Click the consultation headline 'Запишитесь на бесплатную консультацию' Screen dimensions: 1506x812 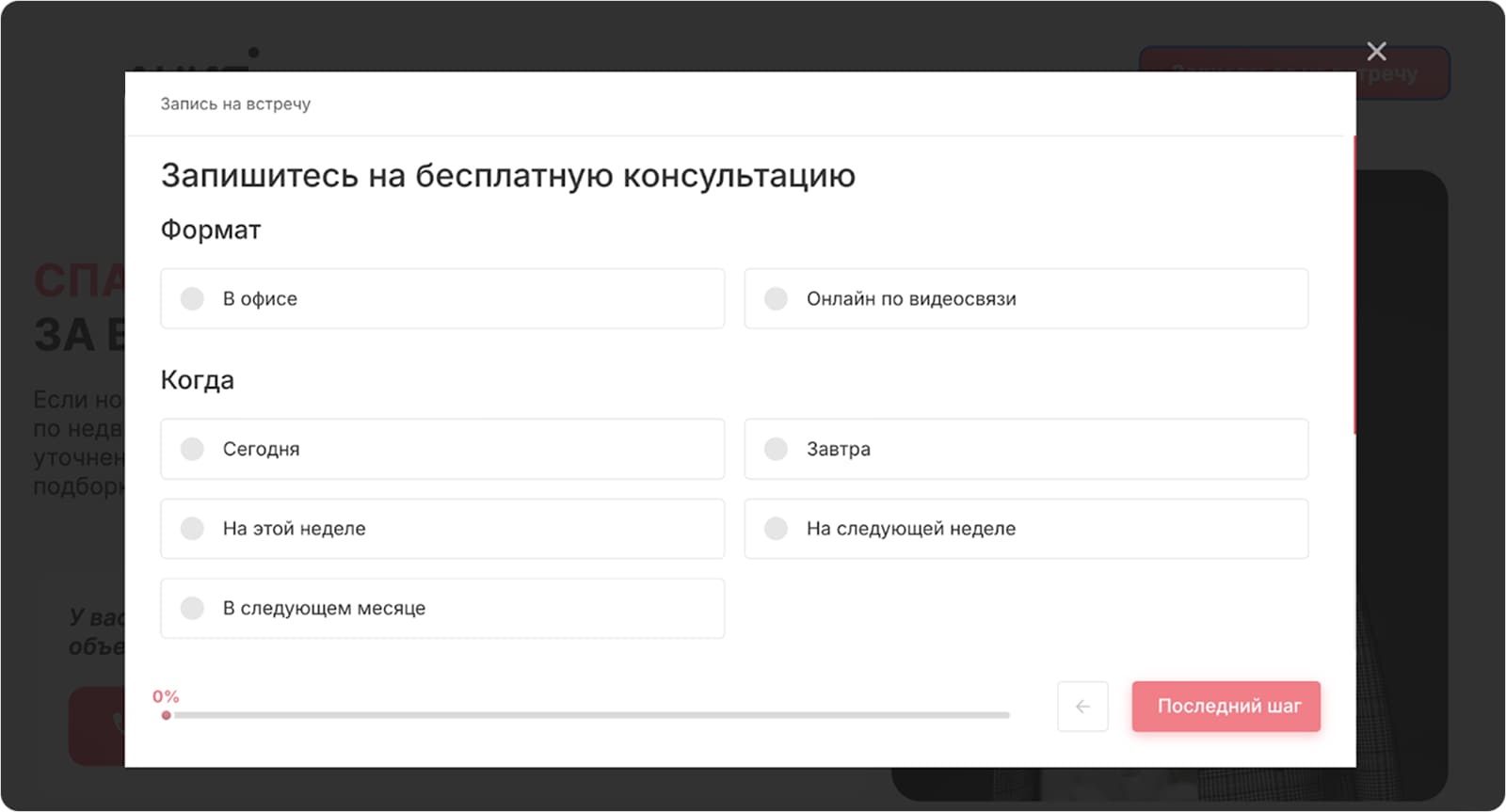pos(508,175)
